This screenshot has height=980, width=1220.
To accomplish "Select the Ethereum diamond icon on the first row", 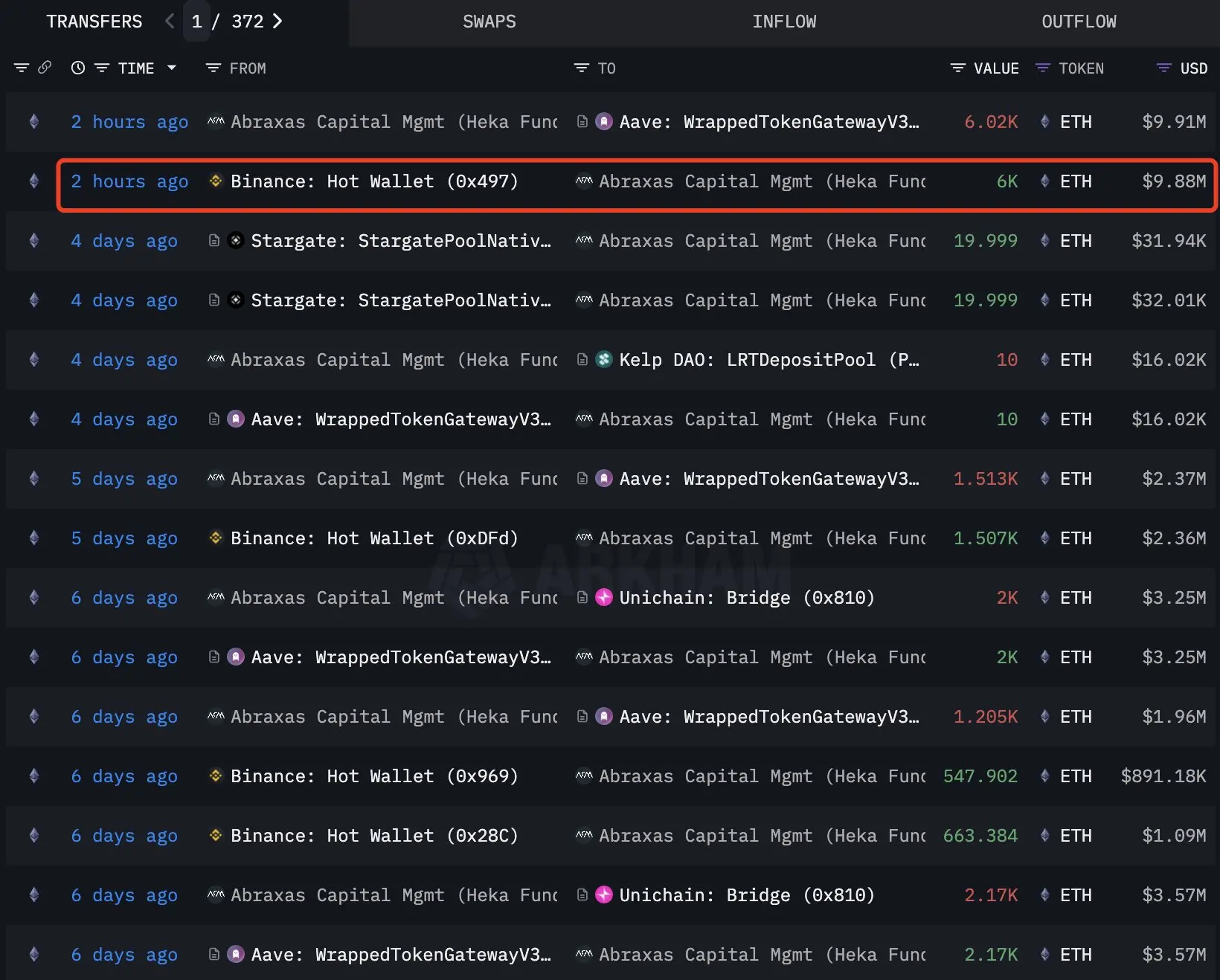I will (33, 121).
